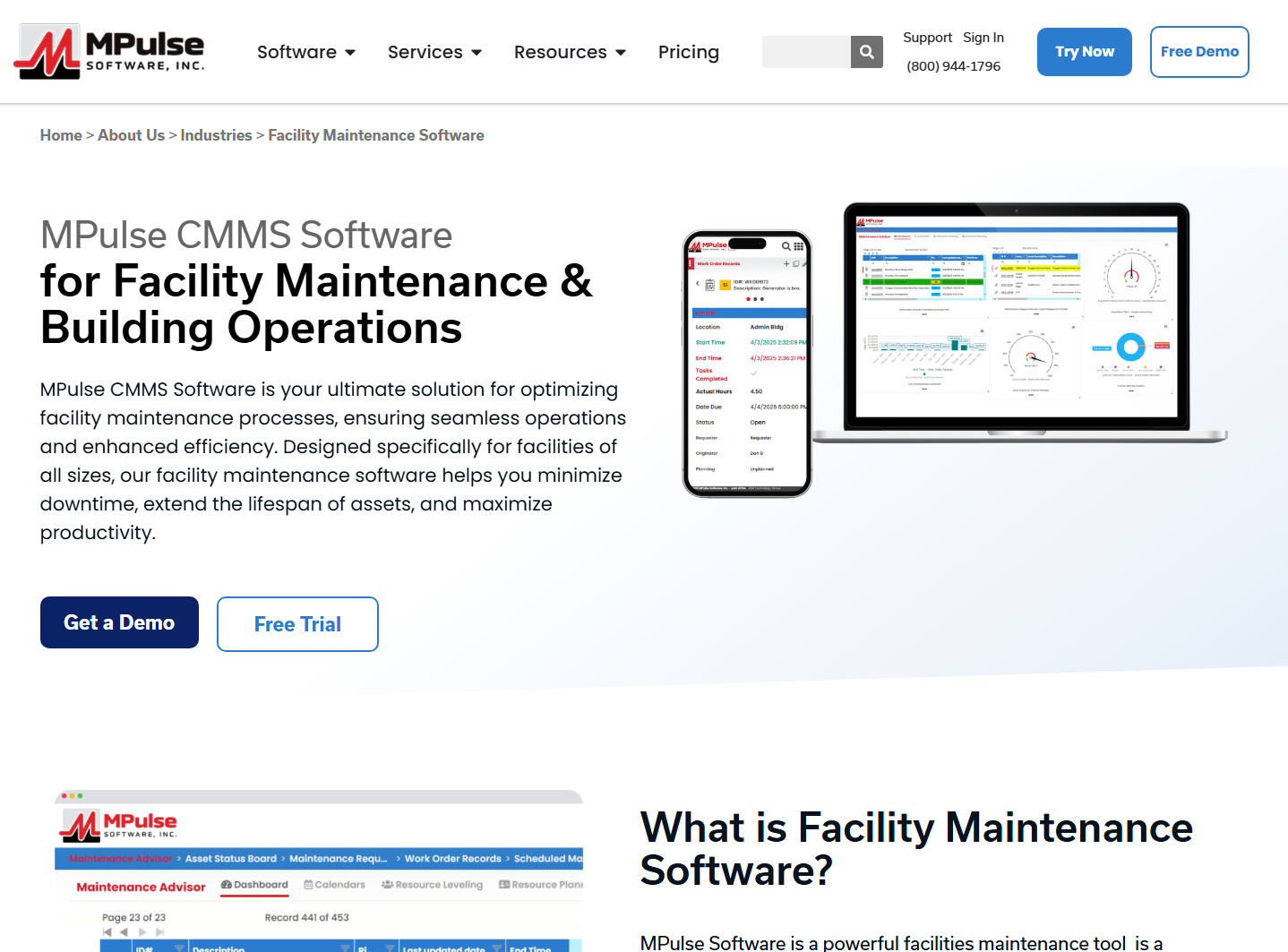Image resolution: width=1288 pixels, height=952 pixels.
Task: Click the 'What is Facility Maintenance Software?' heading
Action: (916, 849)
